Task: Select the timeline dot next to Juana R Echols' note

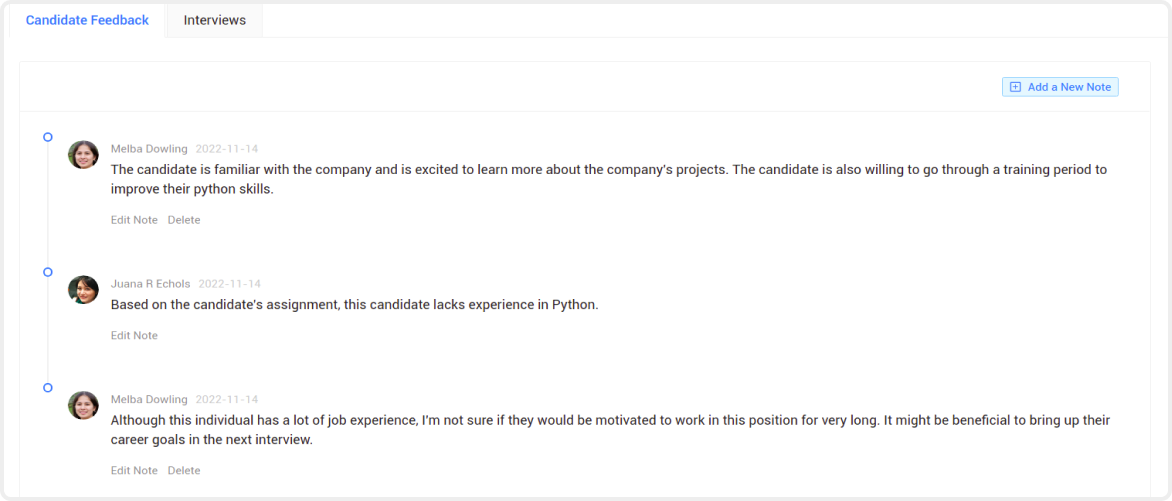Action: [x=48, y=272]
